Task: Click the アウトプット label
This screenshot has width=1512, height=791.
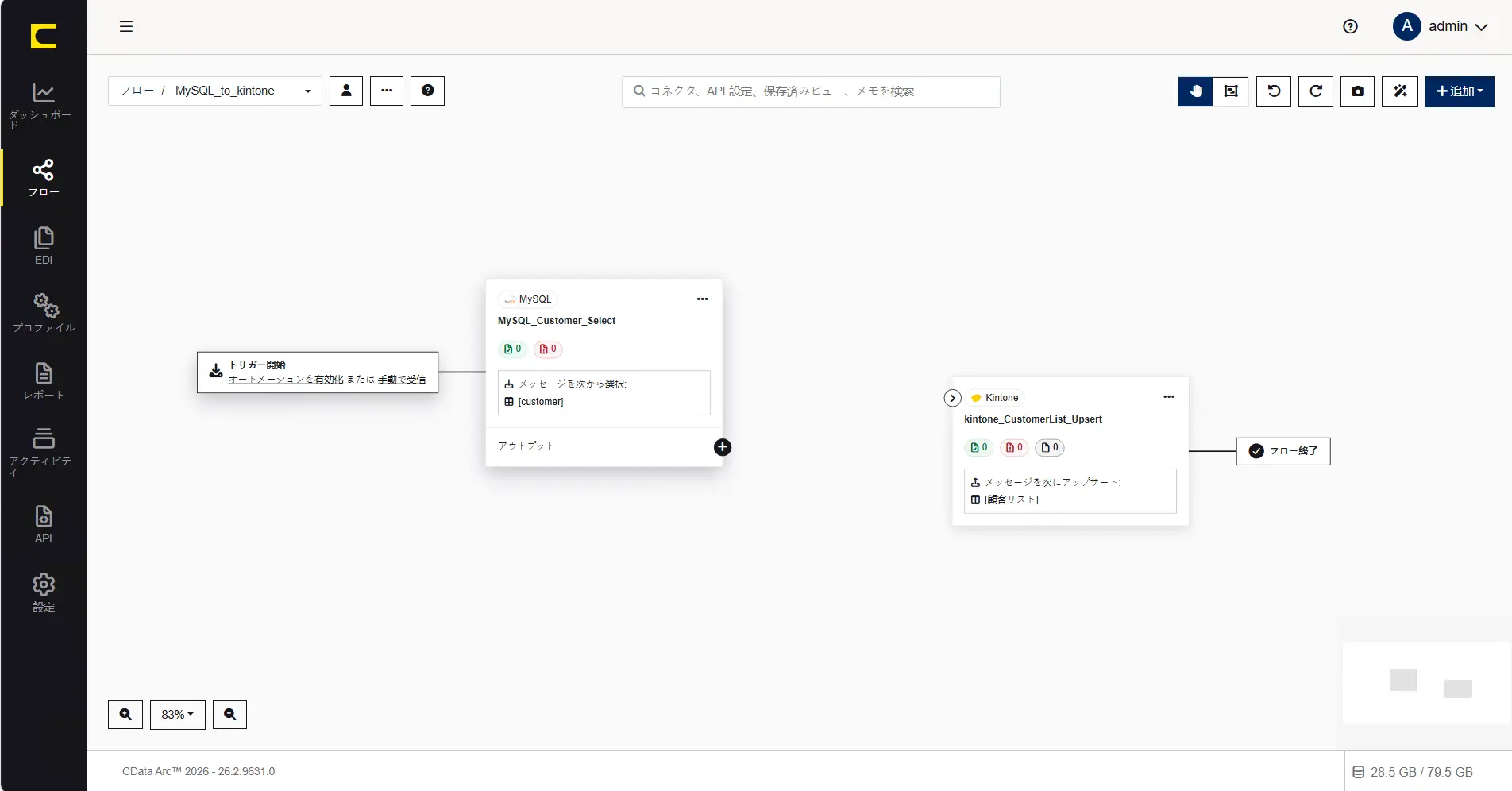Action: click(526, 446)
